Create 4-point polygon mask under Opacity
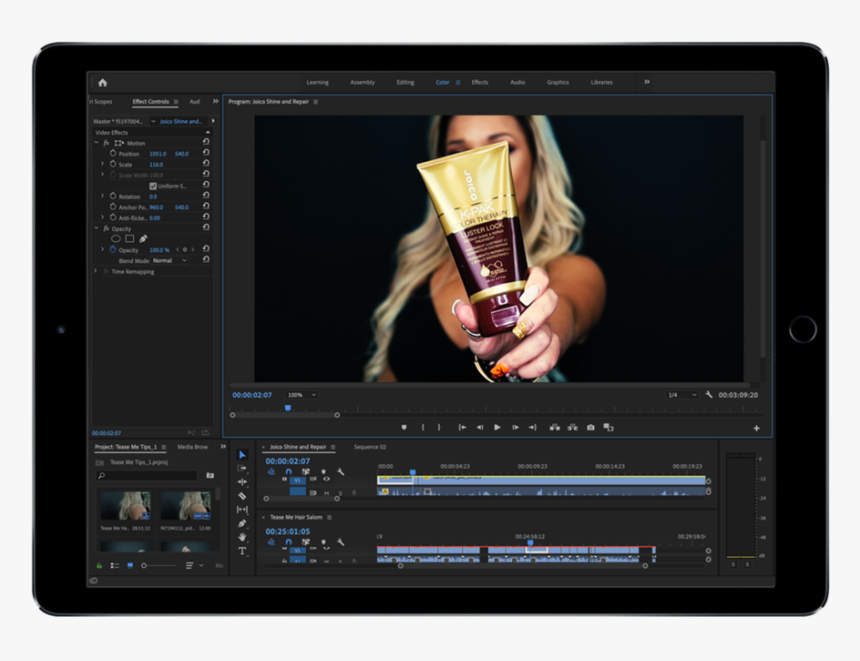 click(129, 239)
